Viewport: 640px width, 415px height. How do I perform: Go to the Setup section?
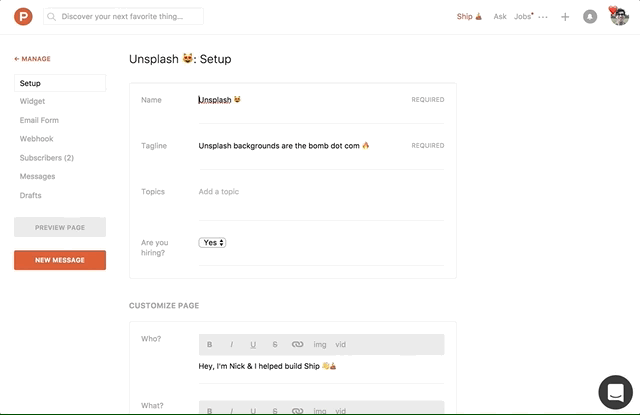click(60, 83)
